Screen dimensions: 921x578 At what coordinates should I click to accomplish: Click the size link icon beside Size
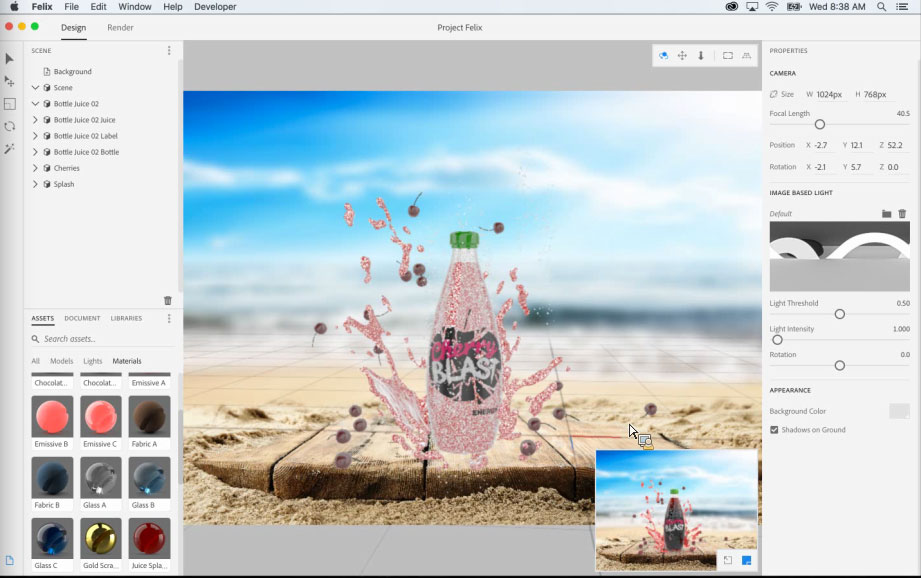[x=774, y=94]
